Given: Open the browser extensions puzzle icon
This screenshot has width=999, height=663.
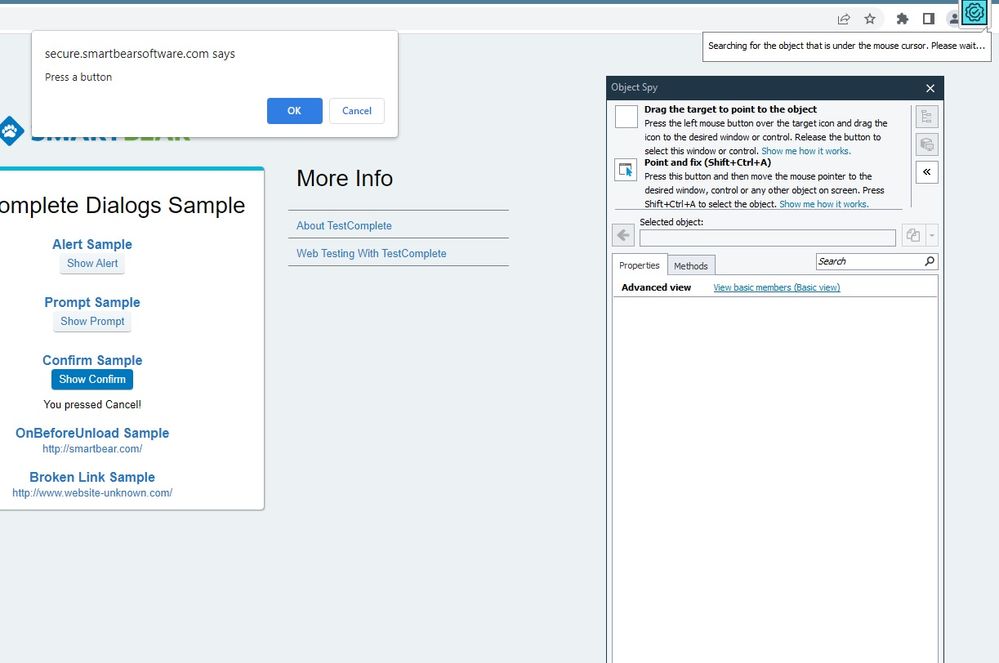Looking at the screenshot, I should [x=902, y=18].
